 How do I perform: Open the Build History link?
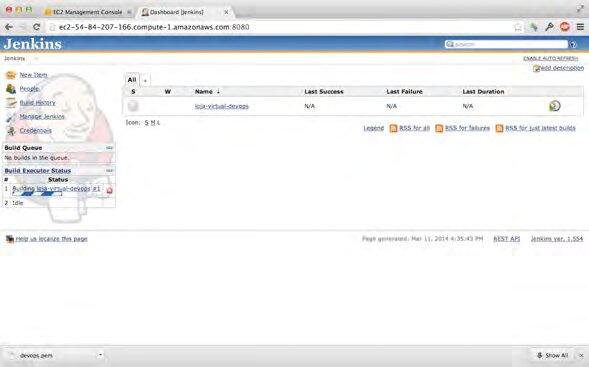[38, 103]
